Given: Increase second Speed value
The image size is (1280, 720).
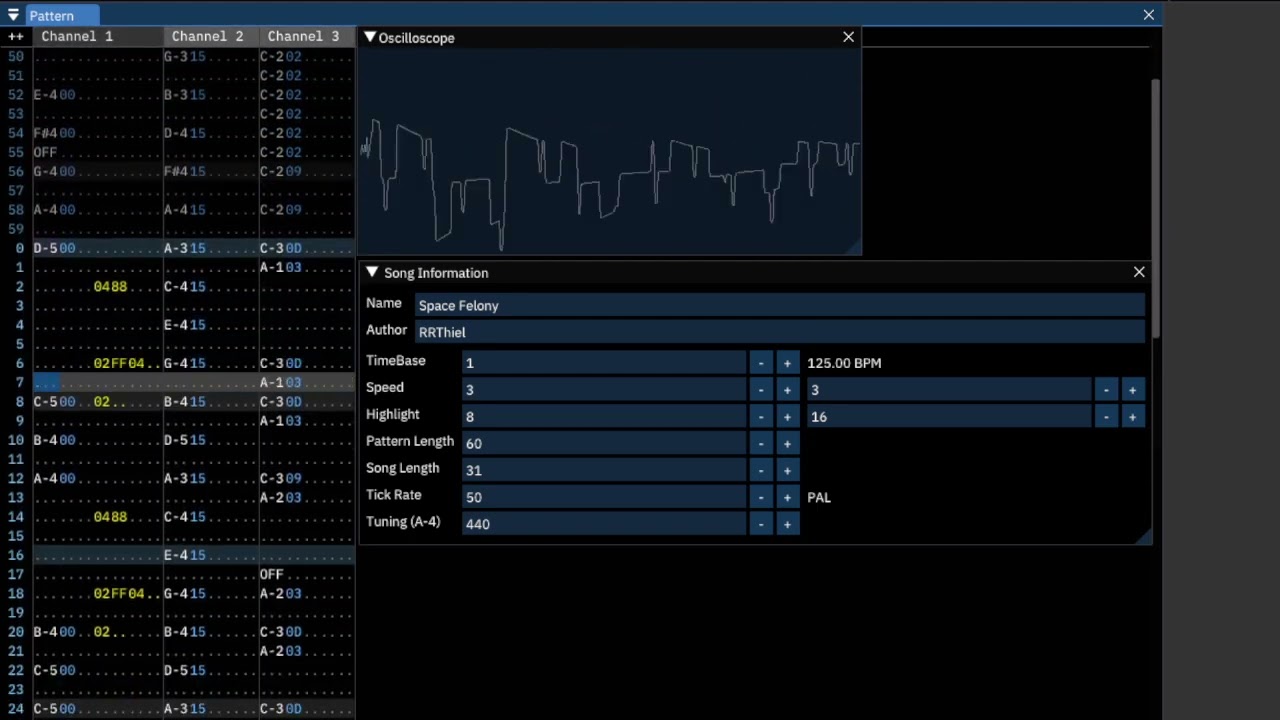Looking at the screenshot, I should [1132, 390].
